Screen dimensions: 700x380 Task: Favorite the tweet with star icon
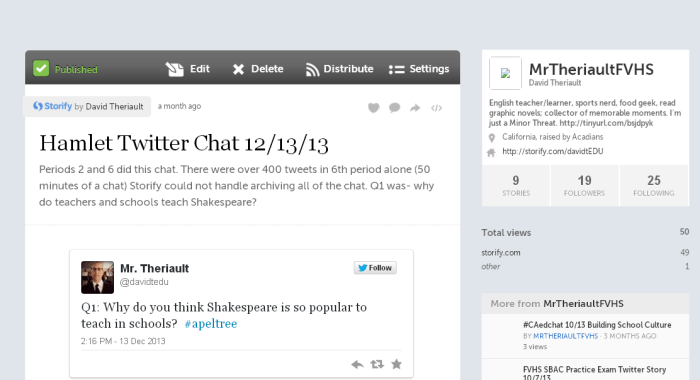[x=396, y=364]
